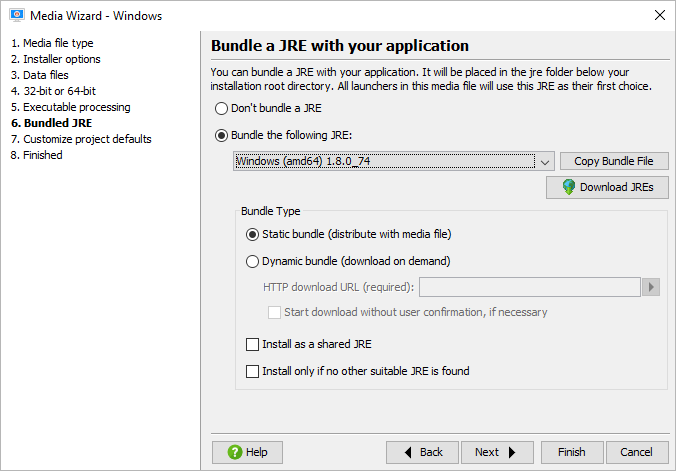The width and height of the screenshot is (676, 471).
Task: Select the "Don't bundle a JRE" radio option
Action: click(221, 108)
